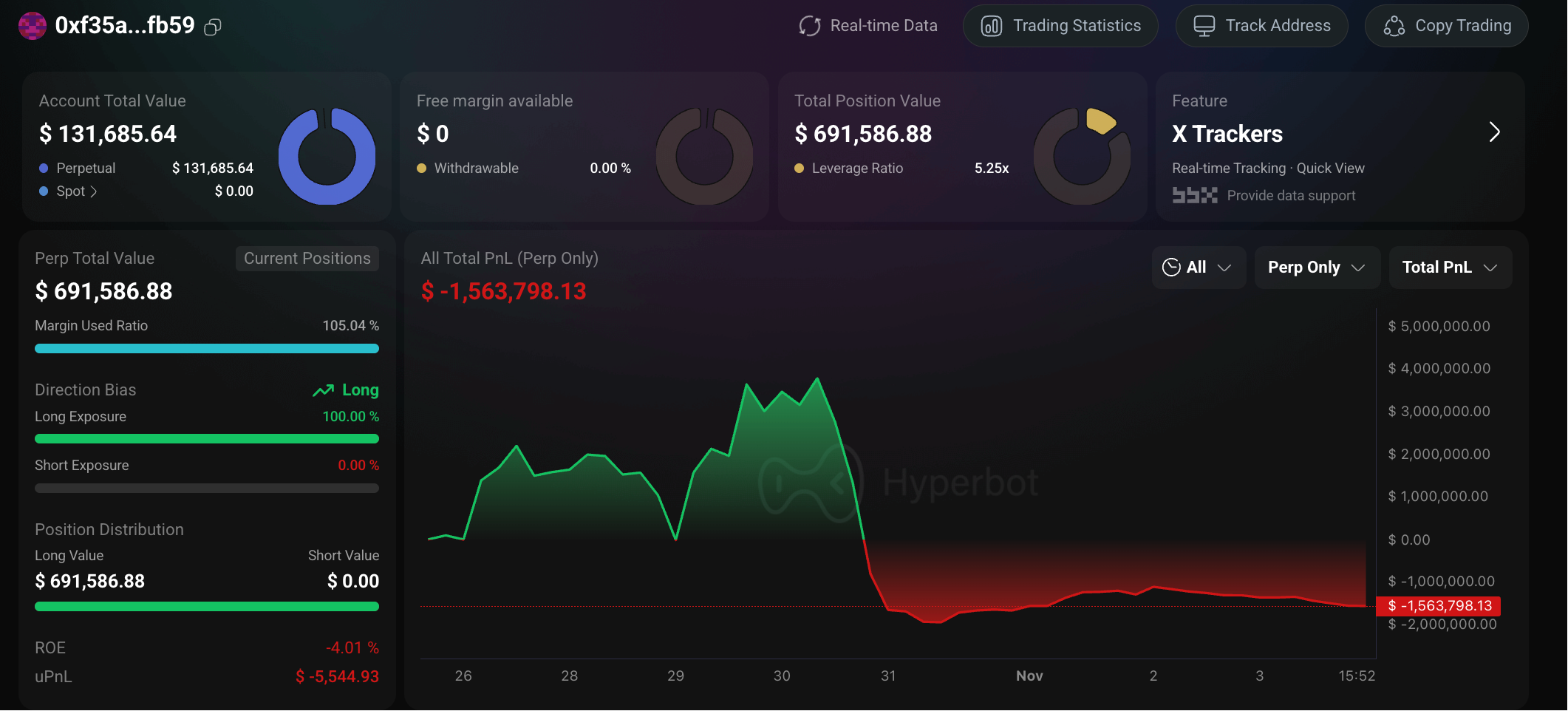Select the Trading Statistics bar-chart icon
The height and width of the screenshot is (711, 1568).
point(992,25)
